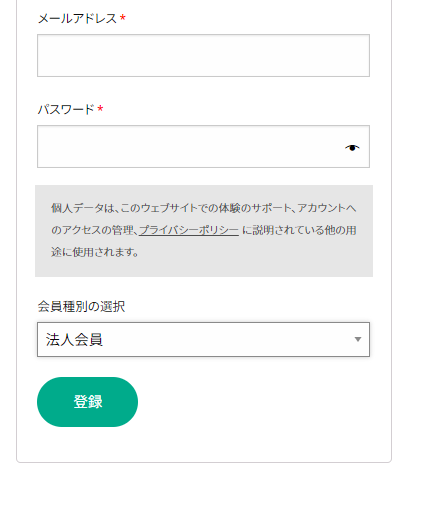Image resolution: width=432 pixels, height=515 pixels.
Task: Select the 法人会員 text in the combo box
Action: 74,340
